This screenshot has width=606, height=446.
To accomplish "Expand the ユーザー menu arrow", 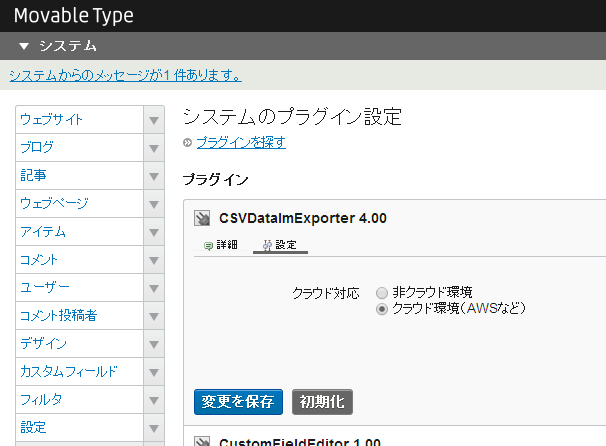I will point(154,288).
